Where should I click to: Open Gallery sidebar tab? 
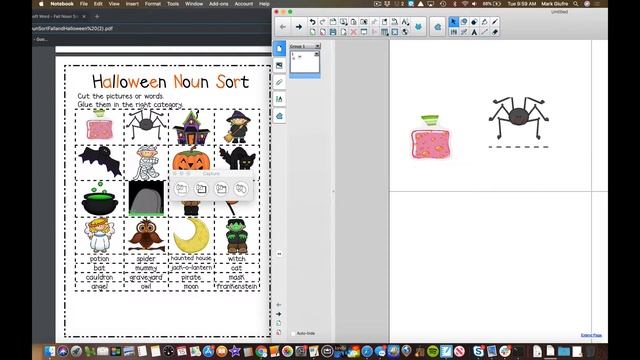click(x=279, y=65)
